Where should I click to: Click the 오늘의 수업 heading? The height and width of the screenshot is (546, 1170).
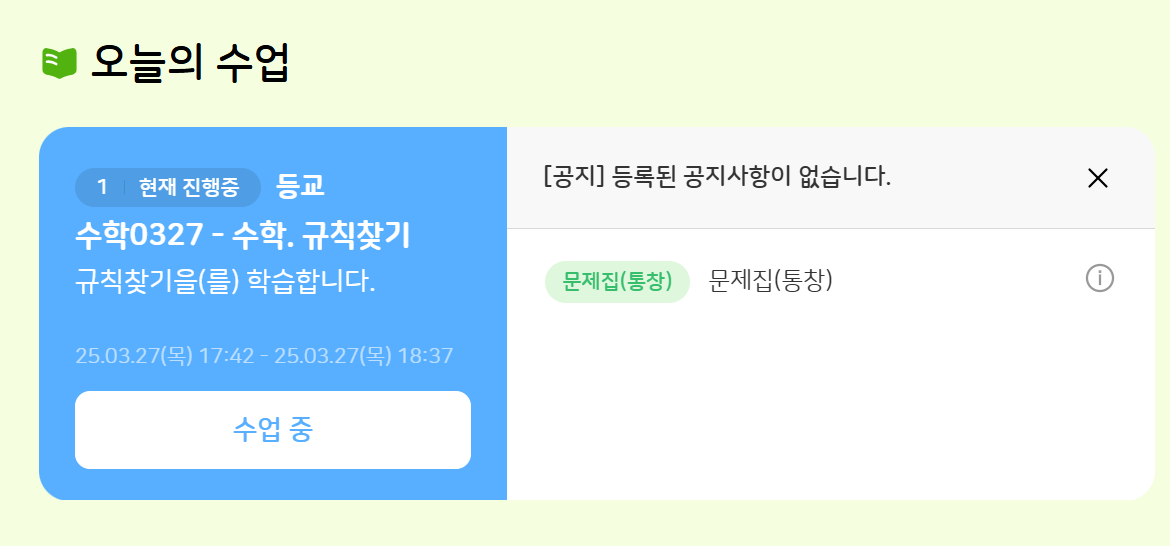[x=190, y=62]
